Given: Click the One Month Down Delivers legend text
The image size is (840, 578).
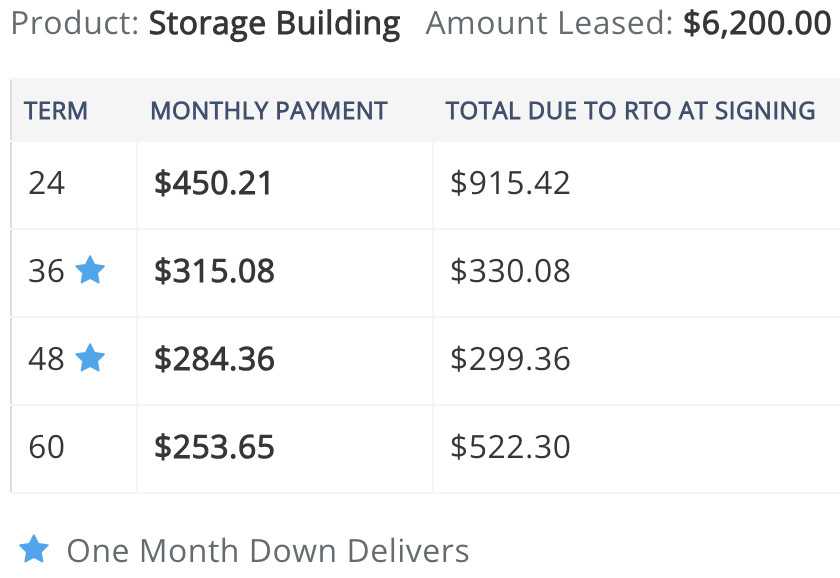Looking at the screenshot, I should 267,550.
